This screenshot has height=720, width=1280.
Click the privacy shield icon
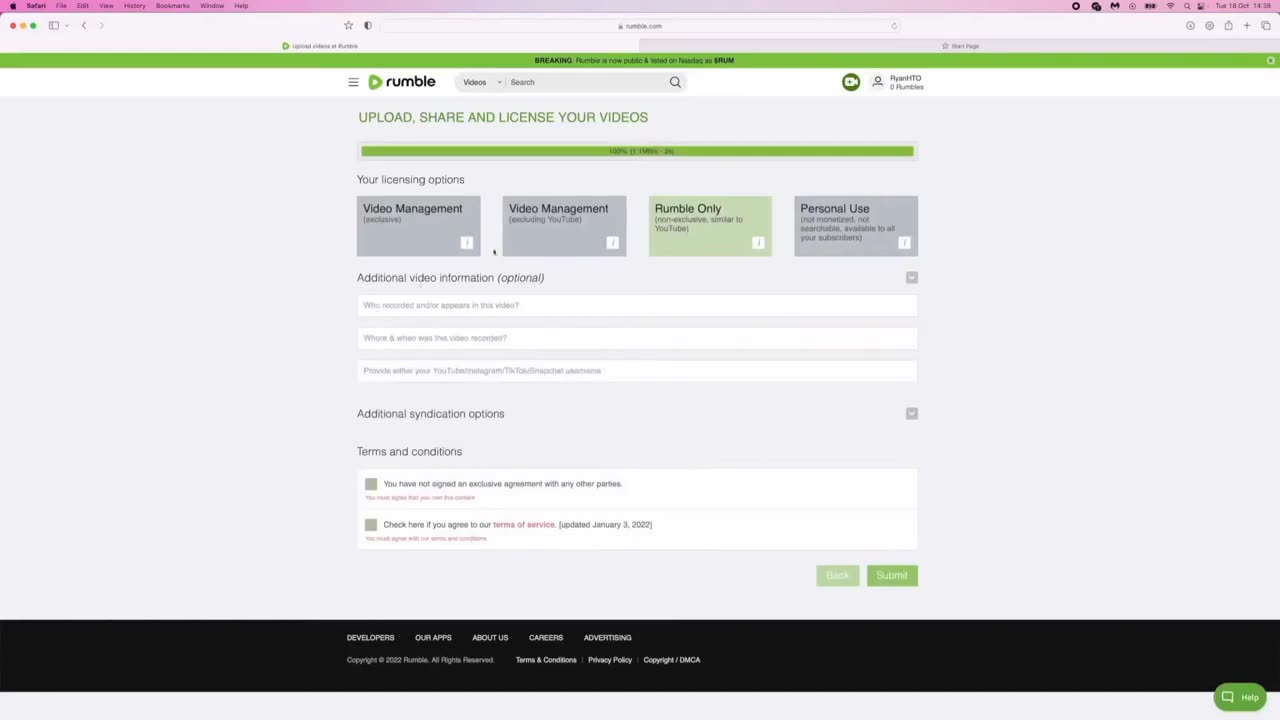coord(368,25)
